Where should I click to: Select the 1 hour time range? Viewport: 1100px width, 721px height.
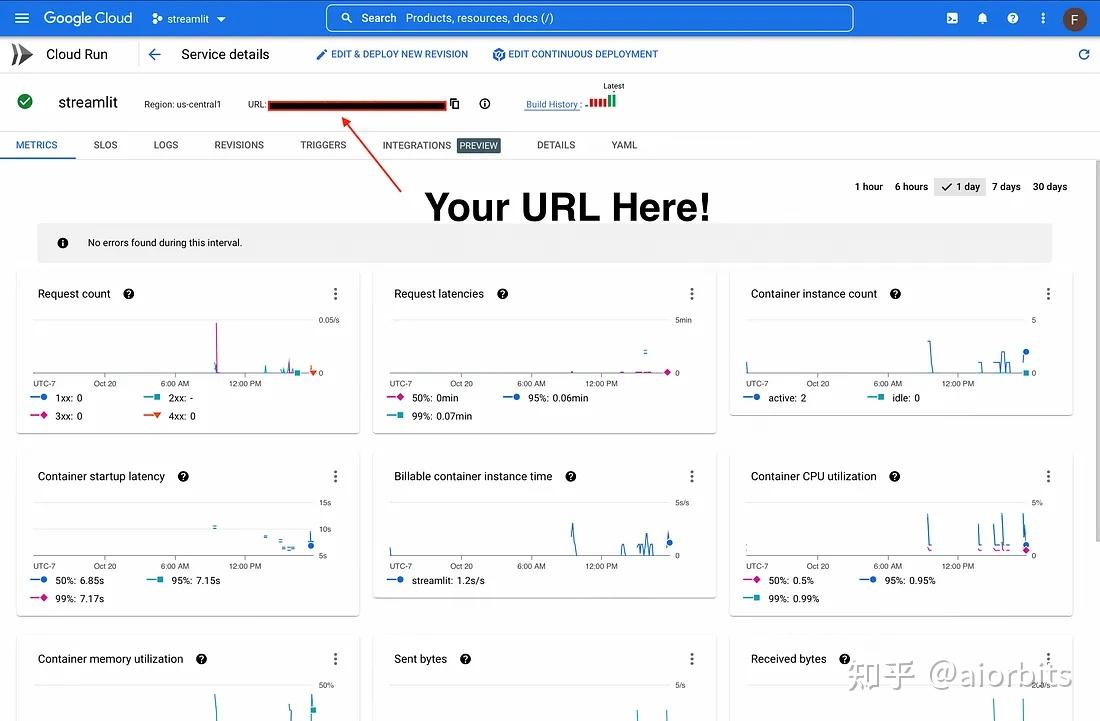click(x=868, y=187)
